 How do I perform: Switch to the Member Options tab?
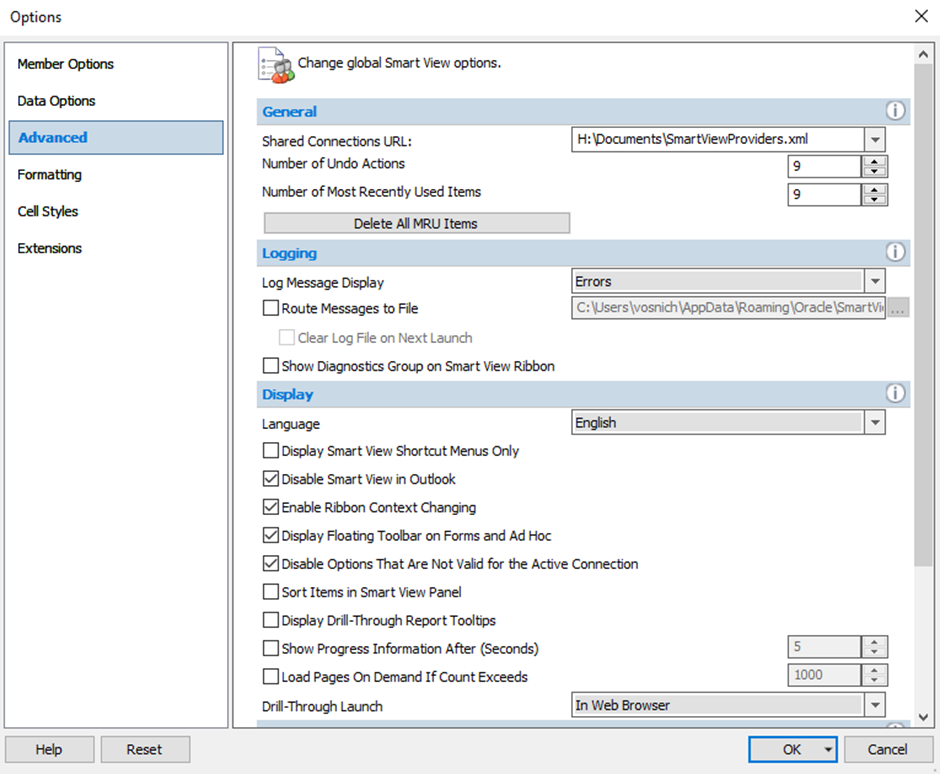point(66,64)
